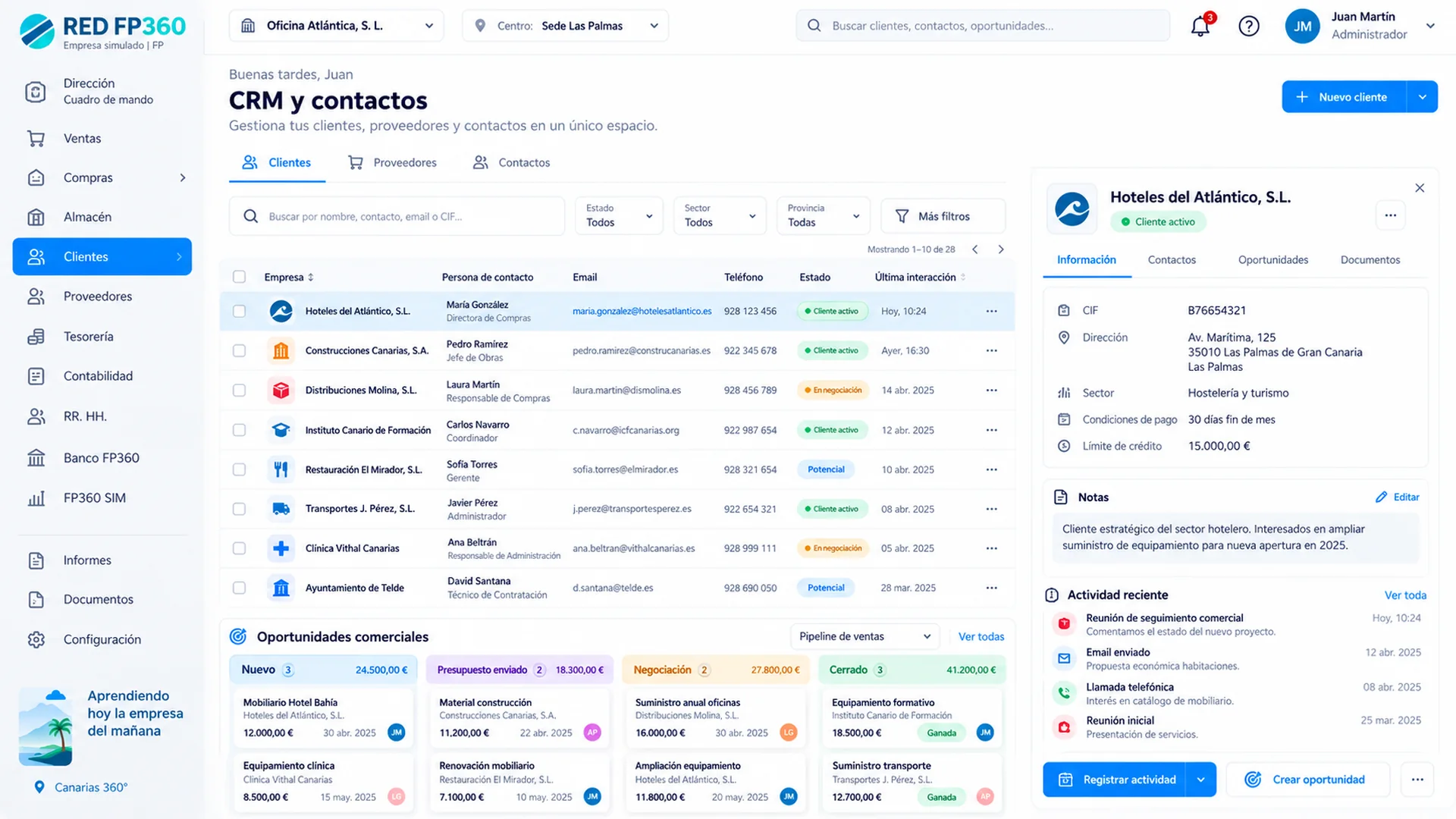Select all clients with header checkbox
The height and width of the screenshot is (819, 1456).
point(239,277)
